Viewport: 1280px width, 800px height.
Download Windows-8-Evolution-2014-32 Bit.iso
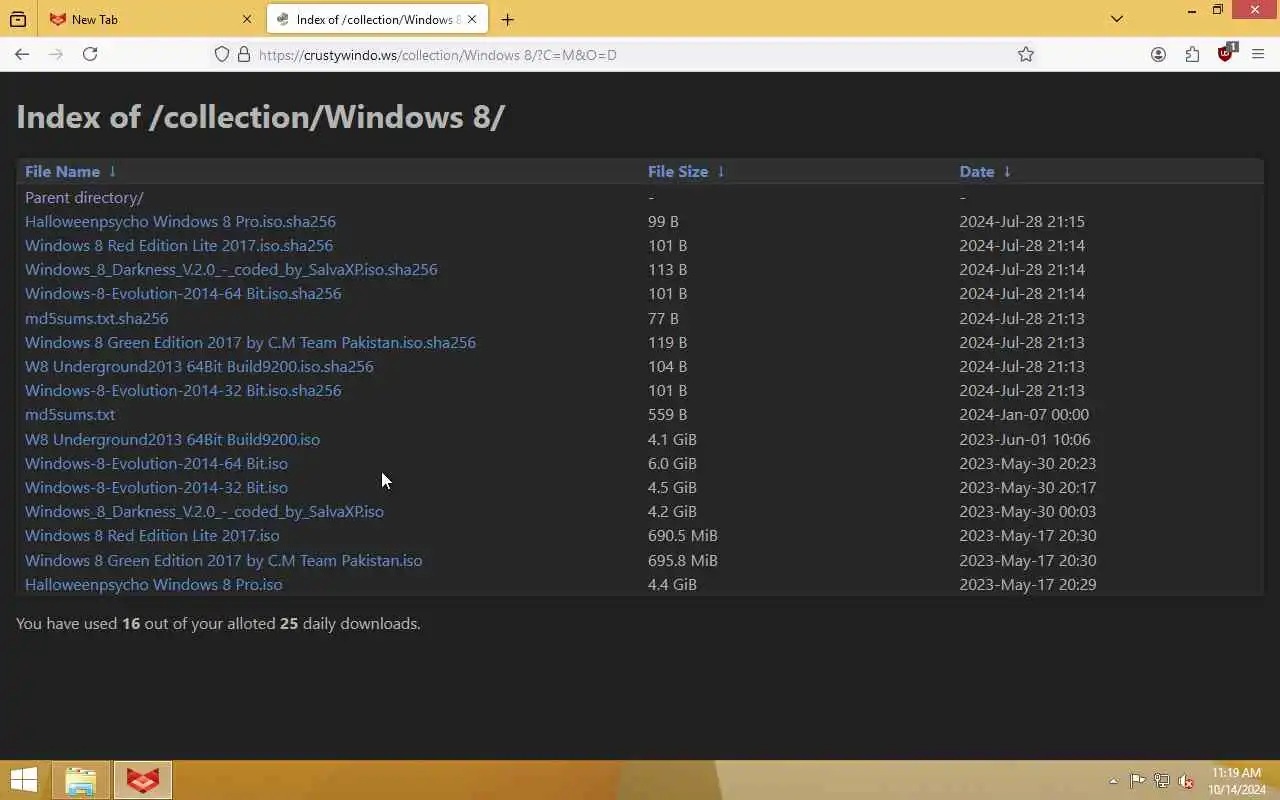[x=156, y=487]
